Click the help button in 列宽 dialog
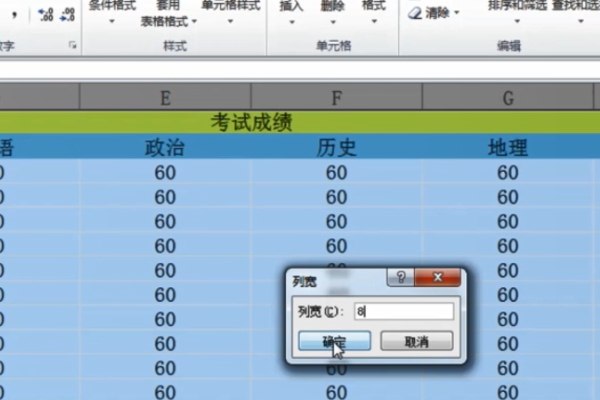 pyautogui.click(x=401, y=277)
